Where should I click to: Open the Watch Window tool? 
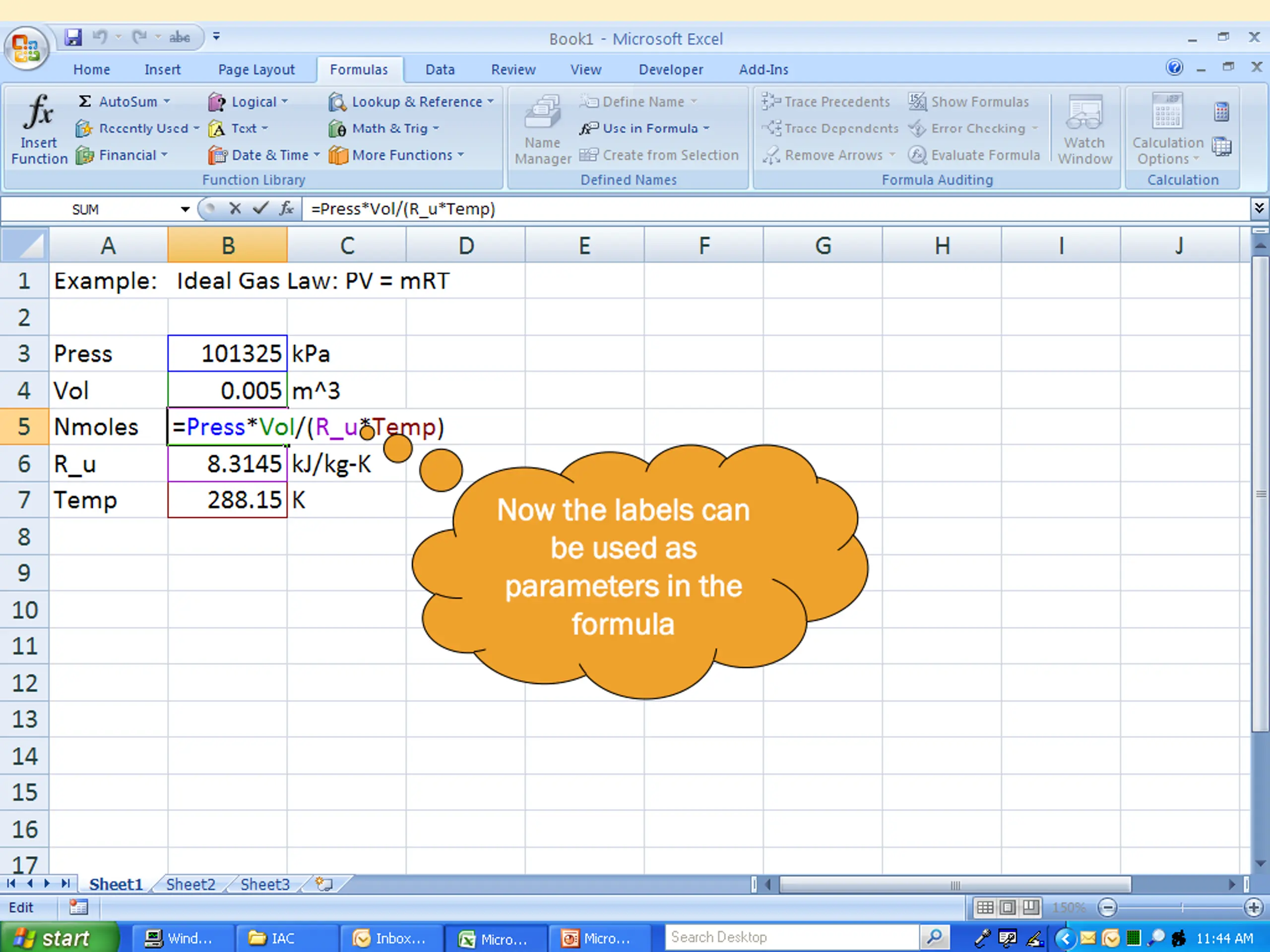tap(1084, 129)
